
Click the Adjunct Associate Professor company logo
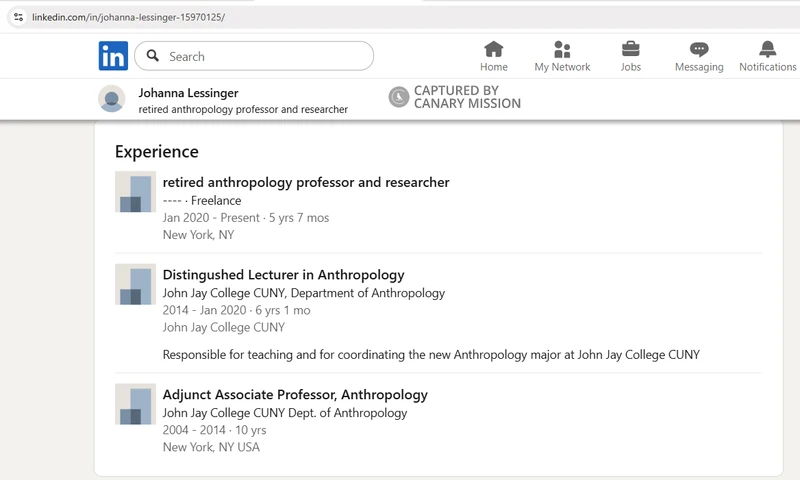(135, 404)
